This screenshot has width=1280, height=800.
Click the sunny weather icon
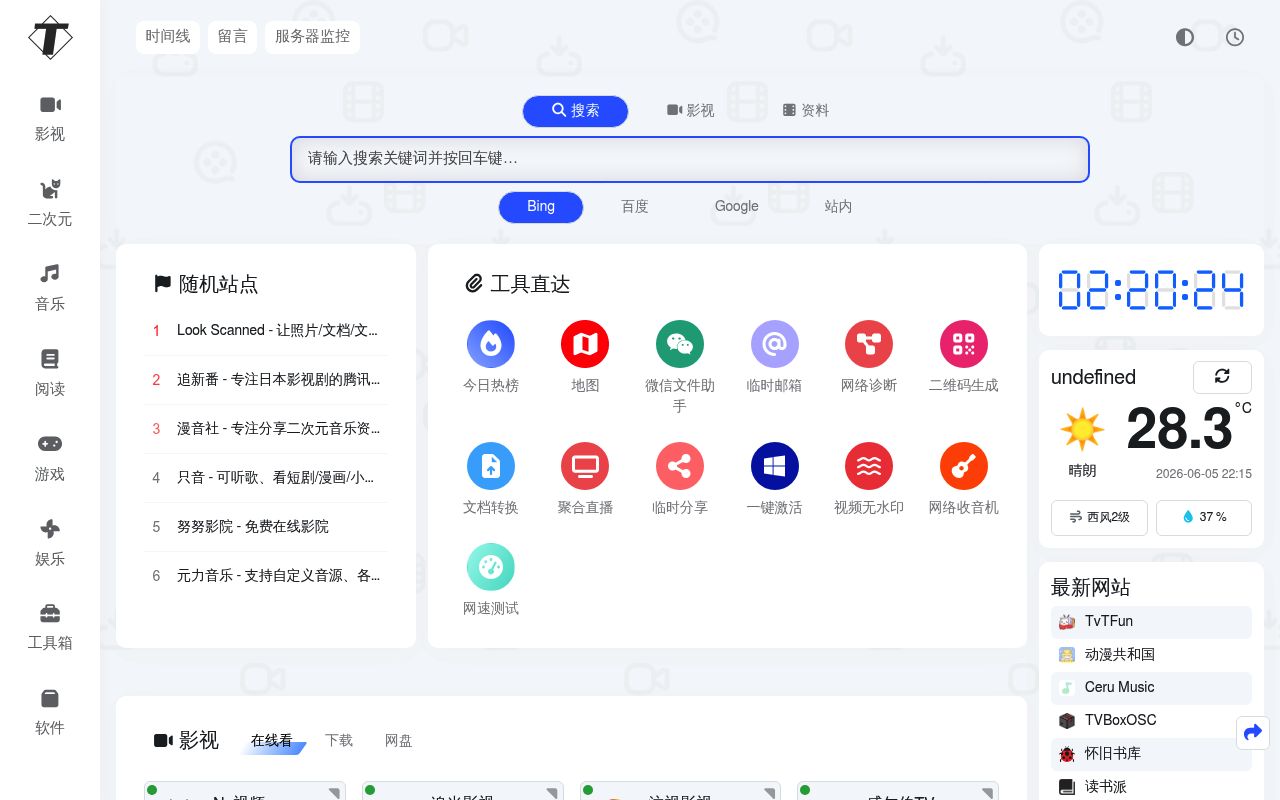[1081, 430]
